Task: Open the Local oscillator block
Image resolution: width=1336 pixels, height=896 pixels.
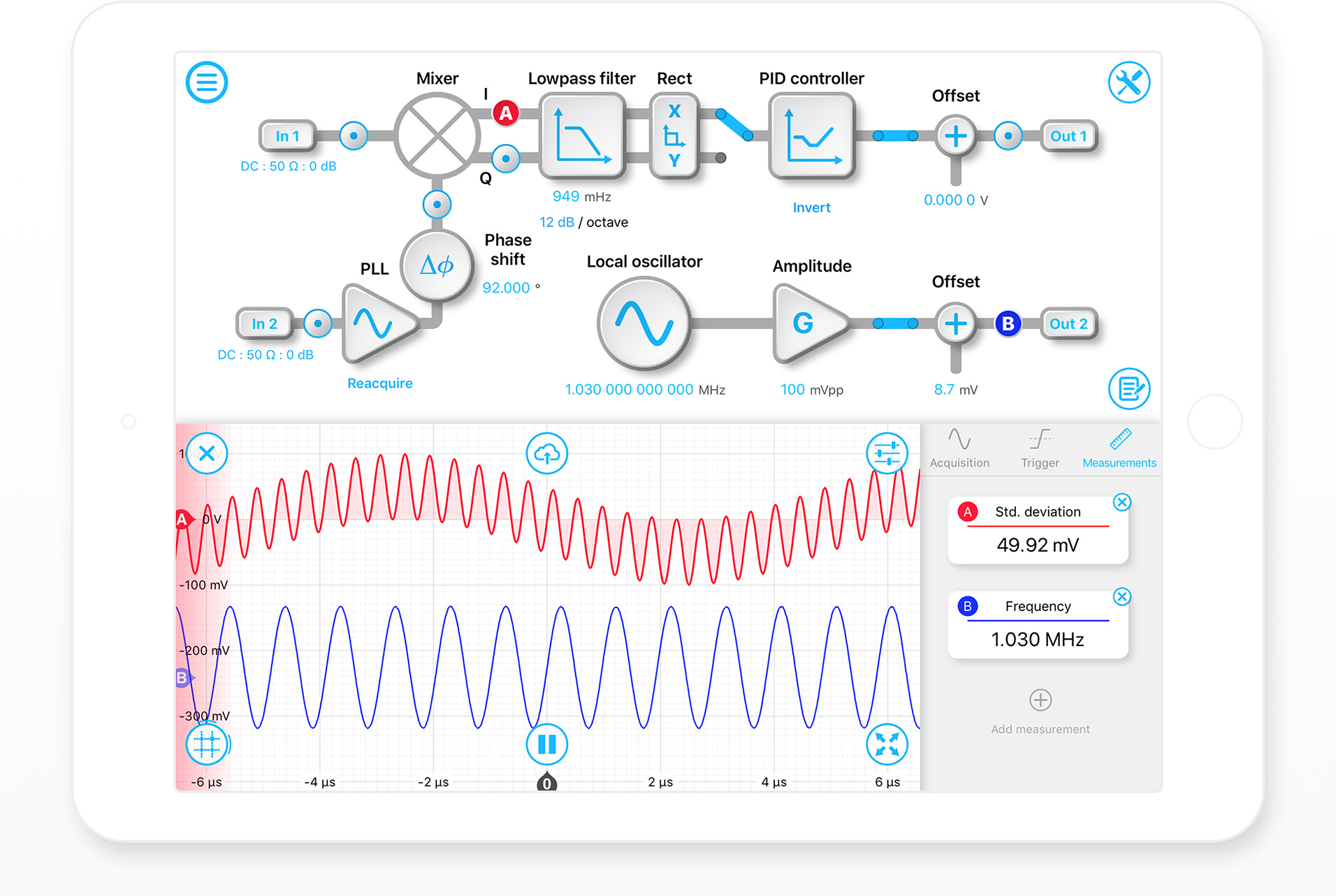Action: coord(644,323)
